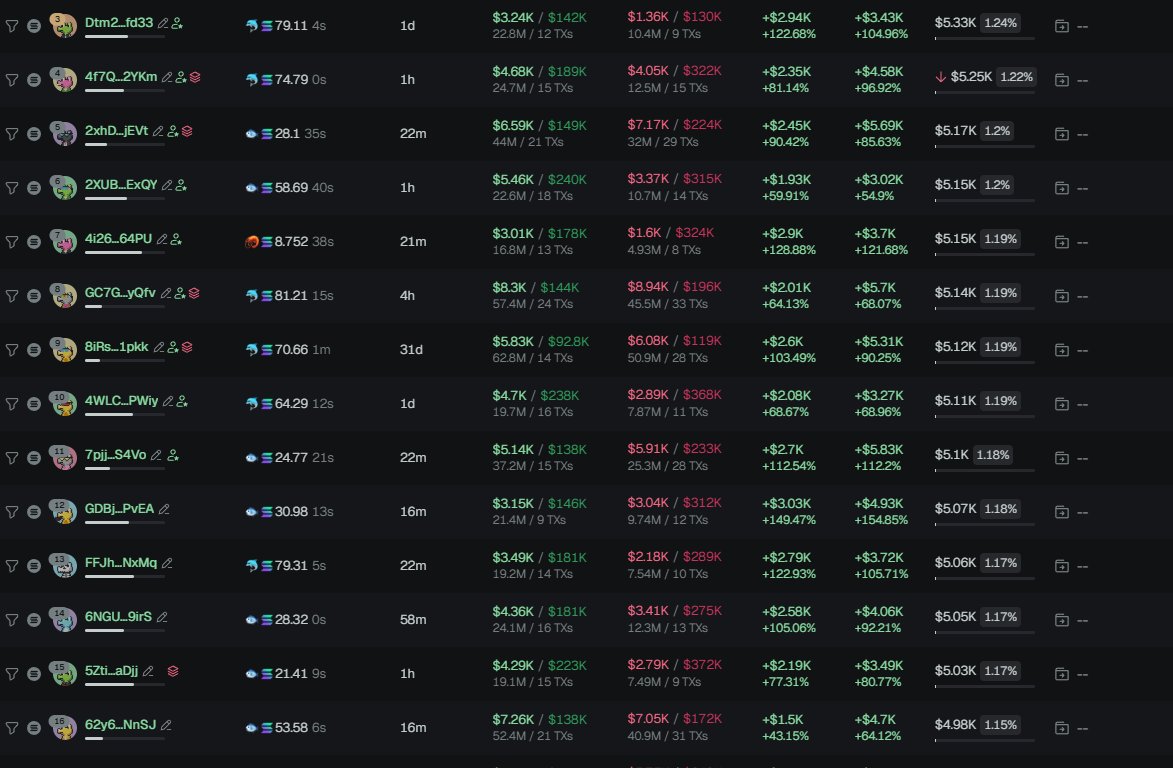Screen dimensions: 1173x768
Task: Select the 53.58 SOL balance
Action: point(291,728)
